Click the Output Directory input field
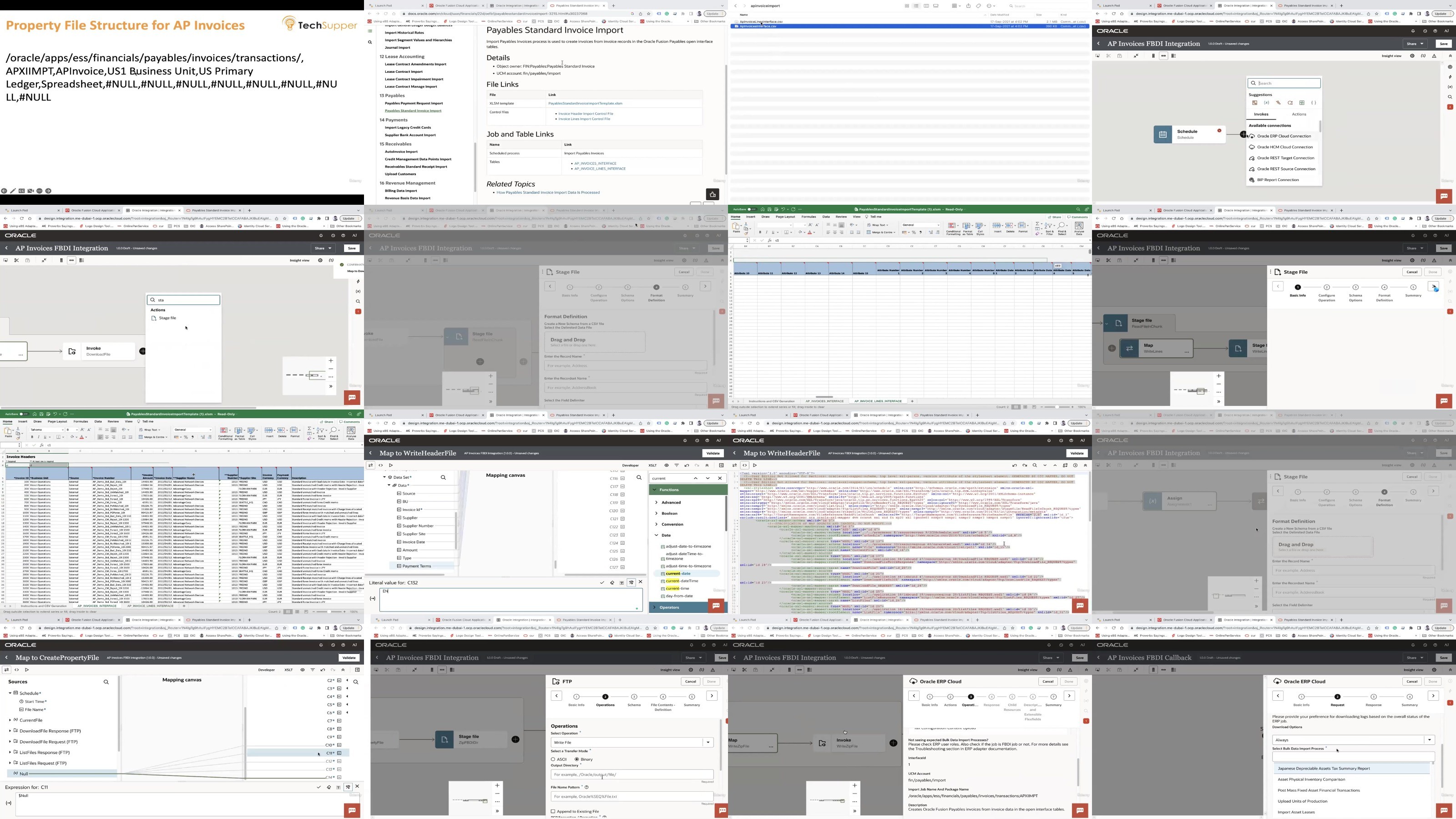The height and width of the screenshot is (819, 1456). point(632,774)
